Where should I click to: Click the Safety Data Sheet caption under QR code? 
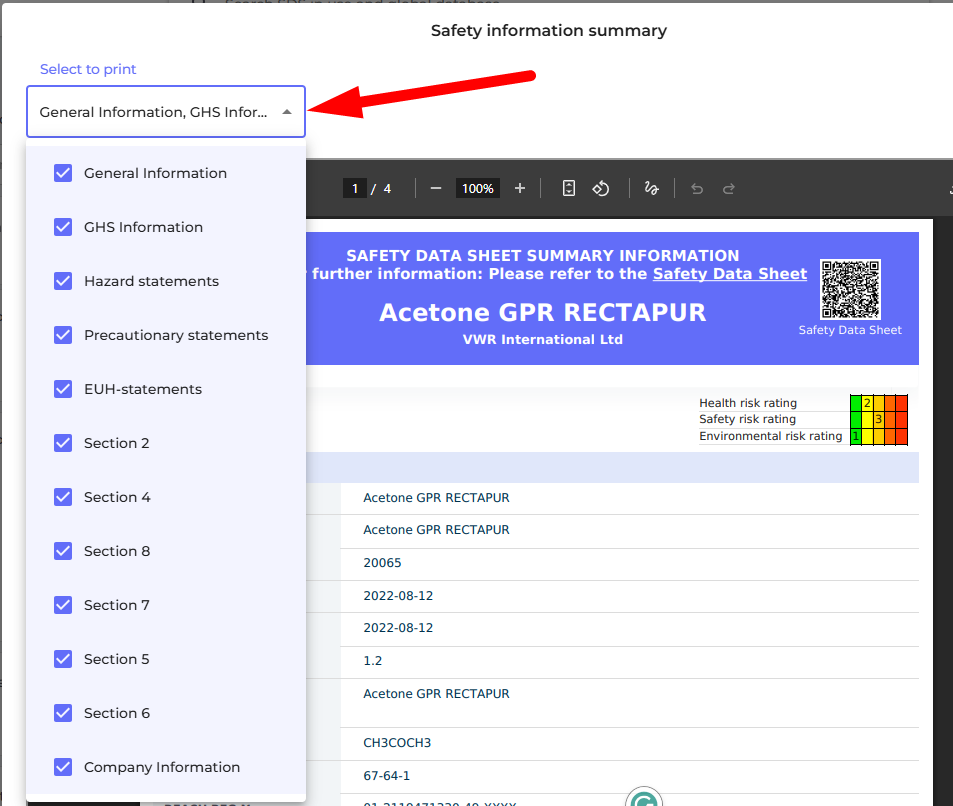(x=850, y=330)
